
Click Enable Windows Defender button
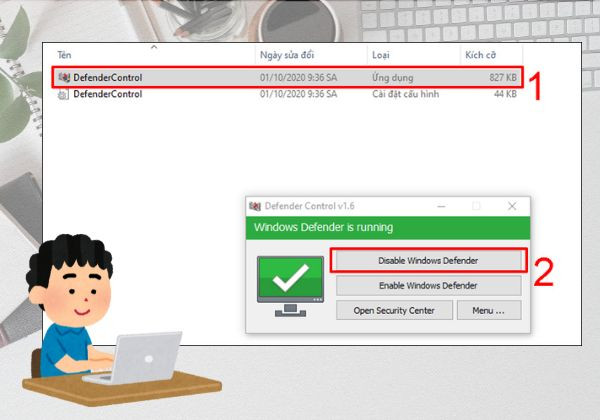tap(428, 285)
